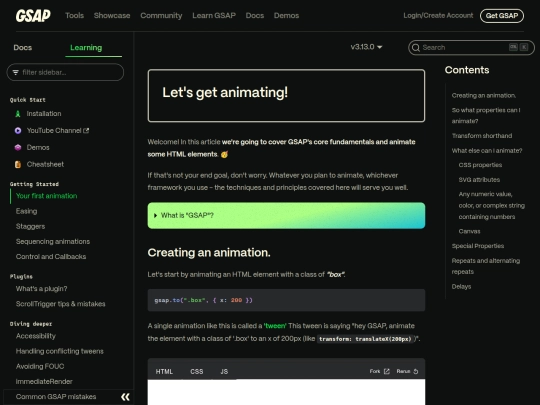Open Sequencing animations sidebar item
The height and width of the screenshot is (405, 540).
[x=53, y=241]
